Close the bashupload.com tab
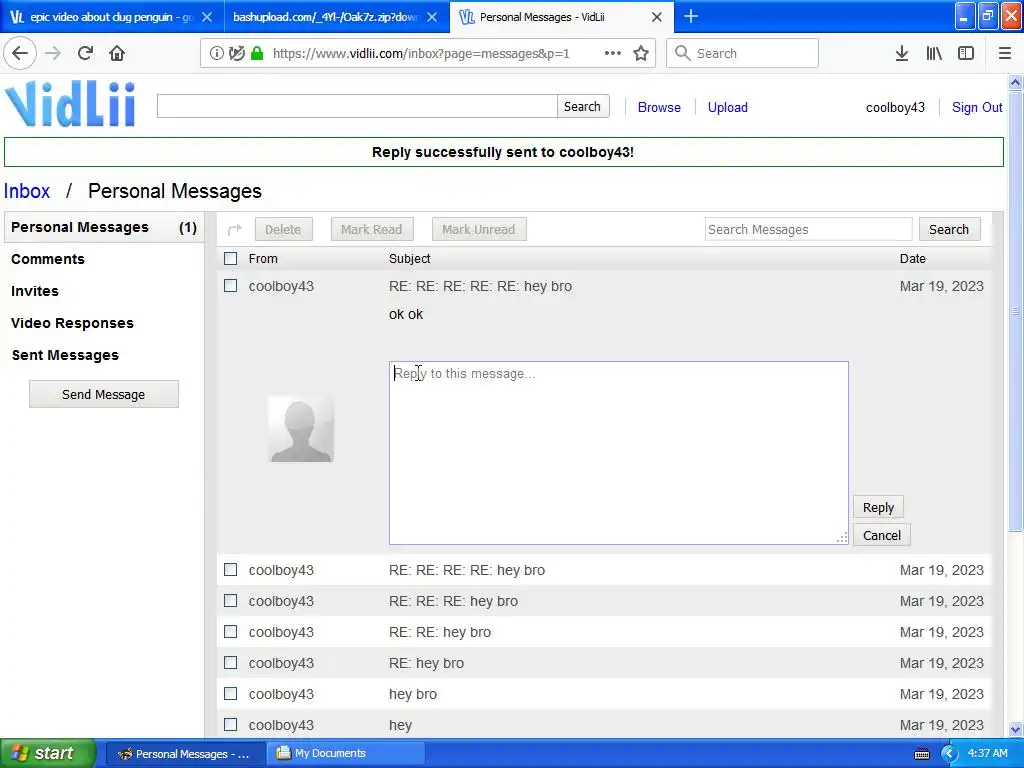The height and width of the screenshot is (768, 1024). click(432, 17)
